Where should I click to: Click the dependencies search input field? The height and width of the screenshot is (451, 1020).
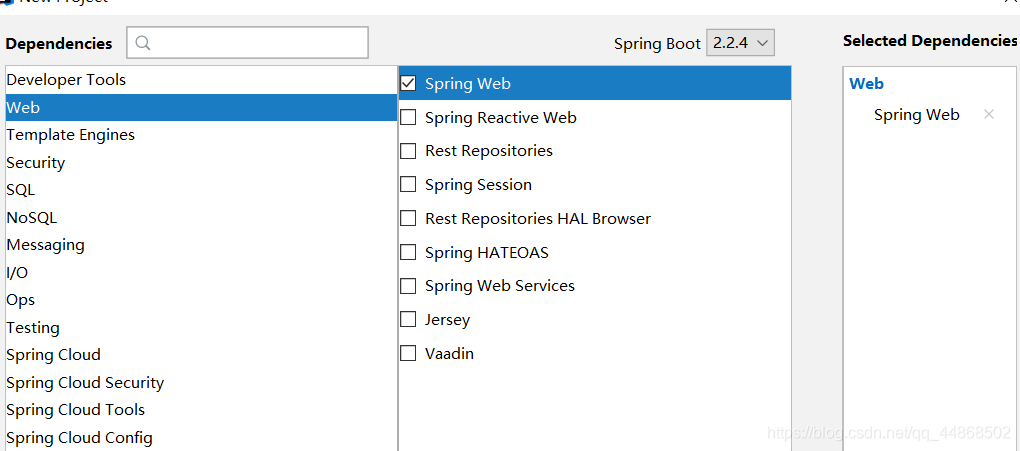[x=260, y=43]
